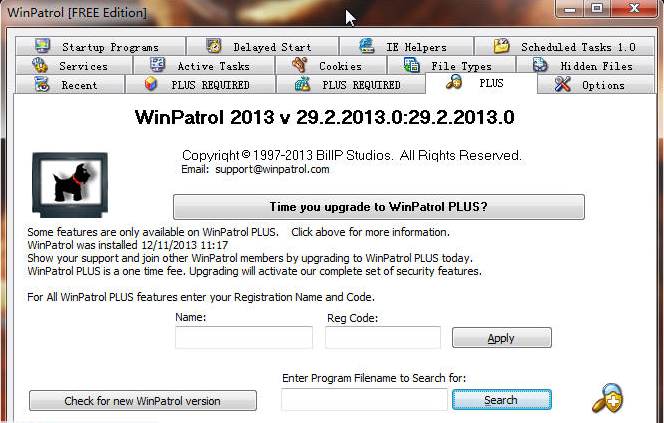Image resolution: width=664 pixels, height=423 pixels.
Task: Click the Recent tab eye icon
Action: coord(42,84)
